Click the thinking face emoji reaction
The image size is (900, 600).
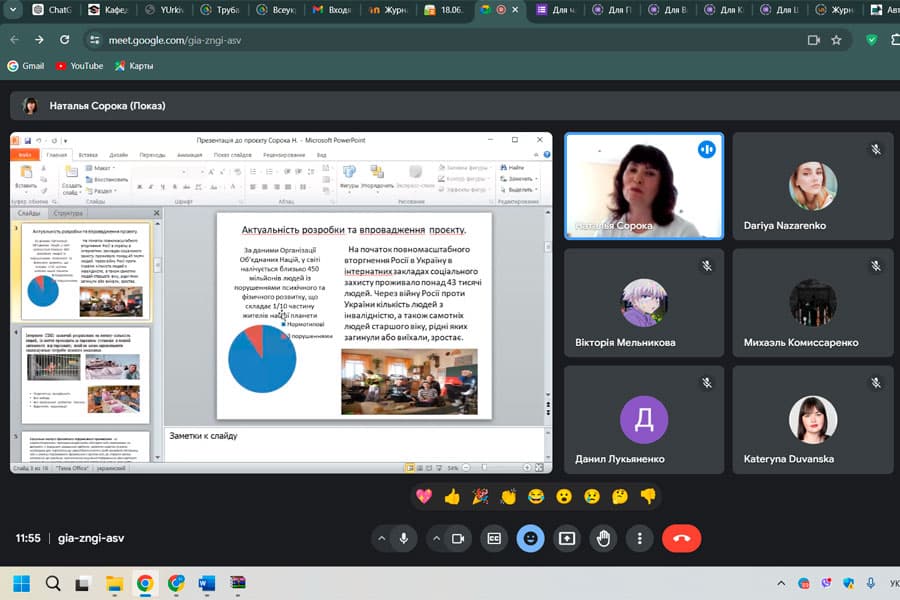coord(620,496)
